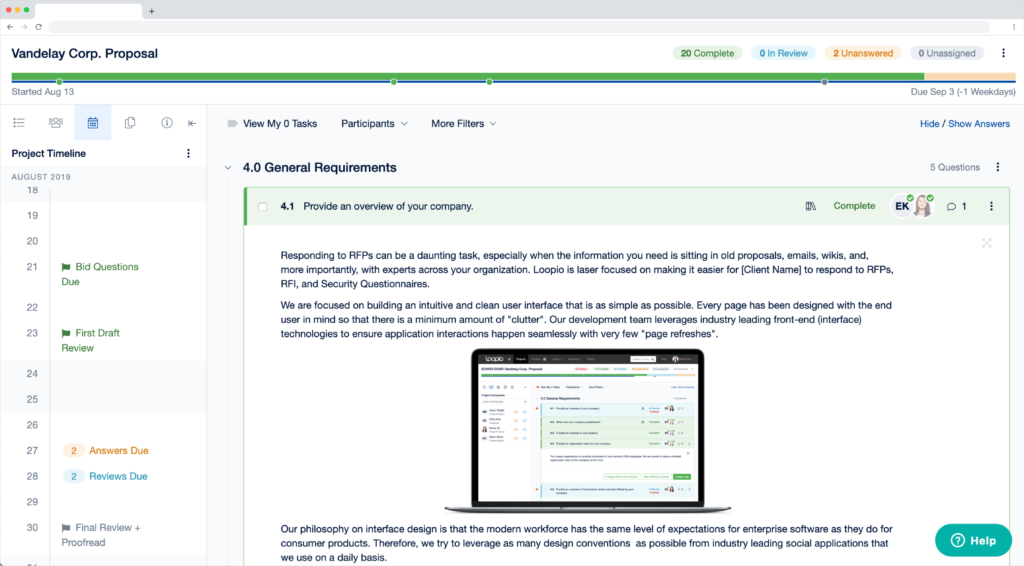Click Vandelay Corp. Proposal title
The height and width of the screenshot is (566, 1024).
click(x=84, y=54)
